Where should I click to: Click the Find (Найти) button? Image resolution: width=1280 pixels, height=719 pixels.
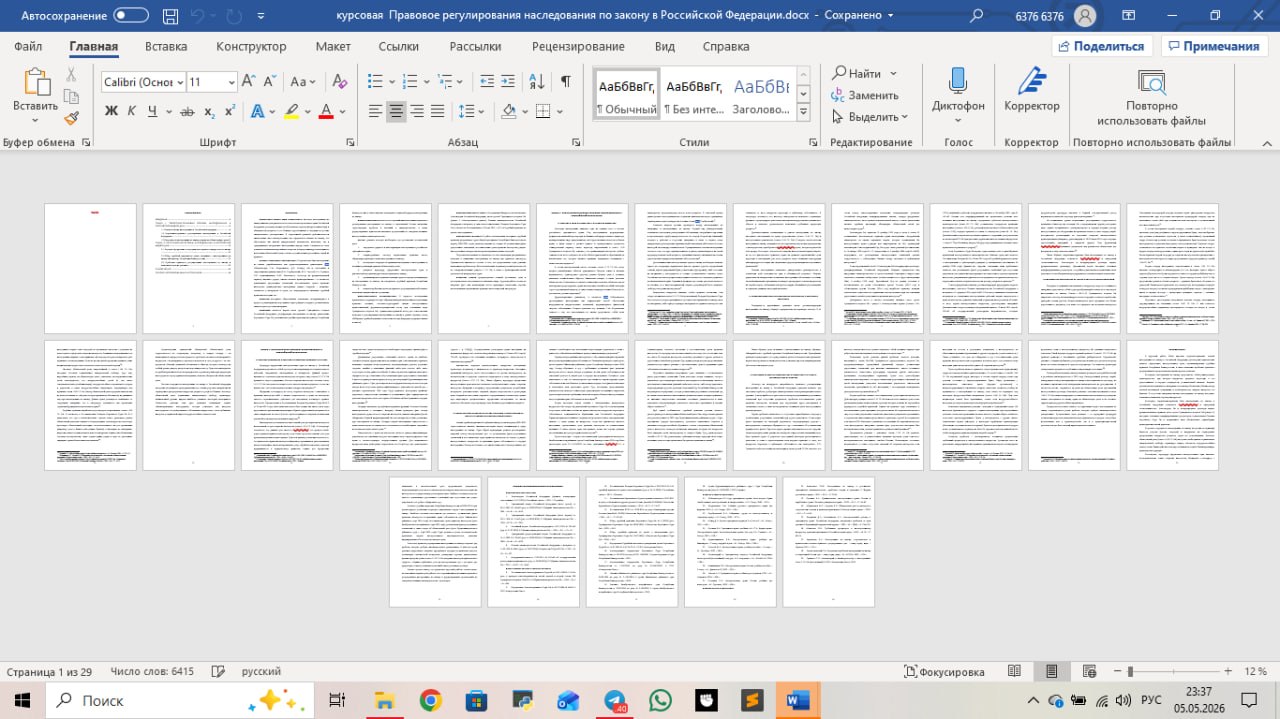point(856,73)
